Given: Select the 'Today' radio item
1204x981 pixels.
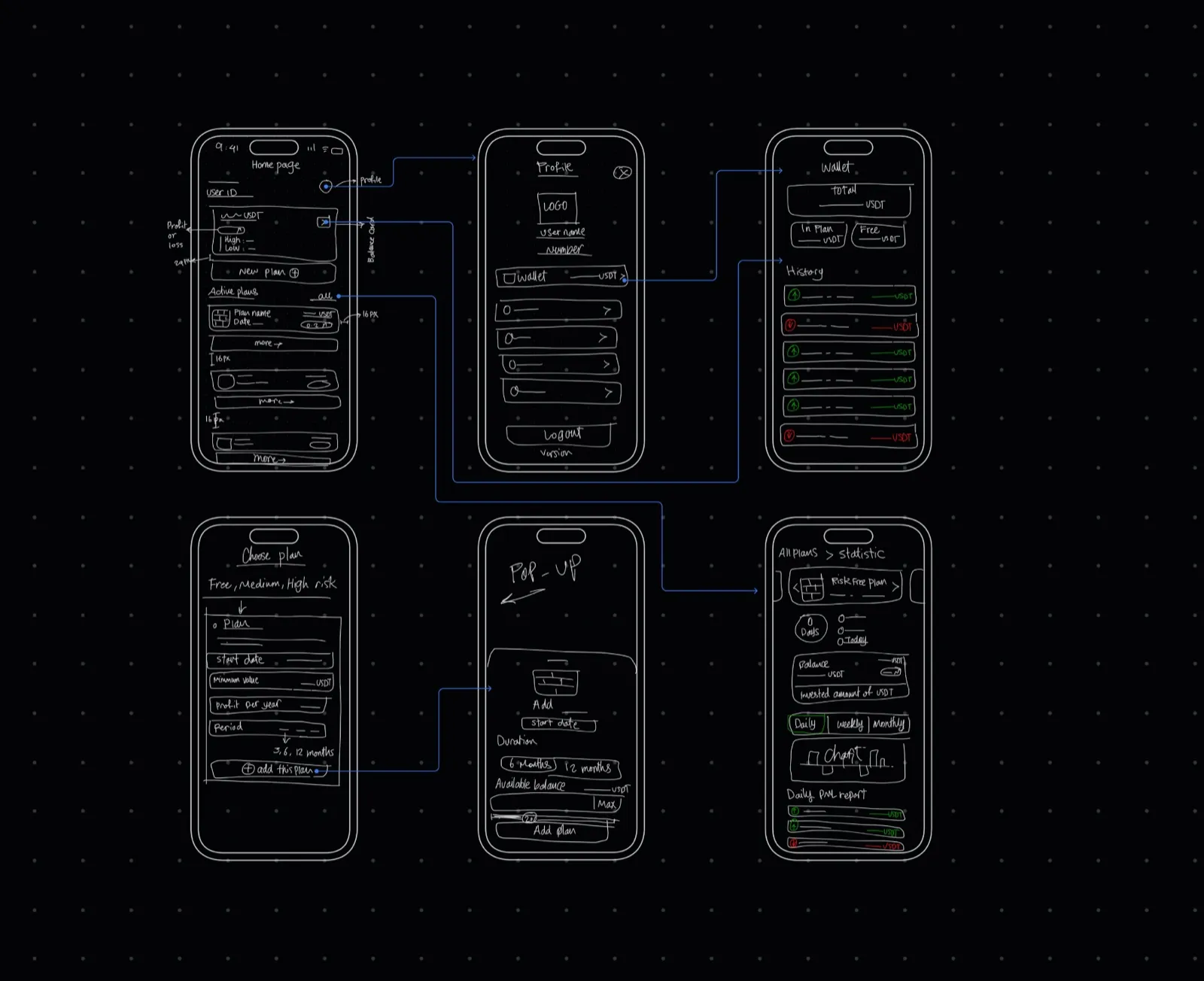Looking at the screenshot, I should pyautogui.click(x=852, y=641).
